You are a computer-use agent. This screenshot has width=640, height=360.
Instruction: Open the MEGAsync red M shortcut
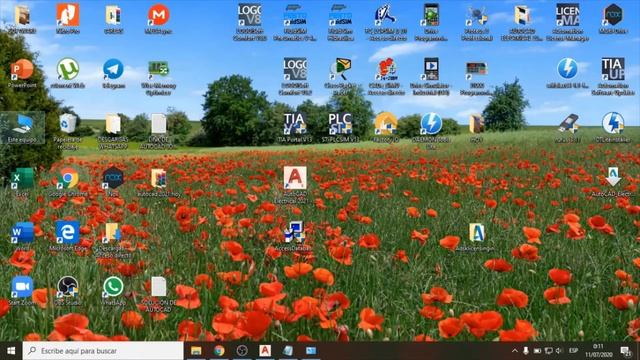pos(158,15)
